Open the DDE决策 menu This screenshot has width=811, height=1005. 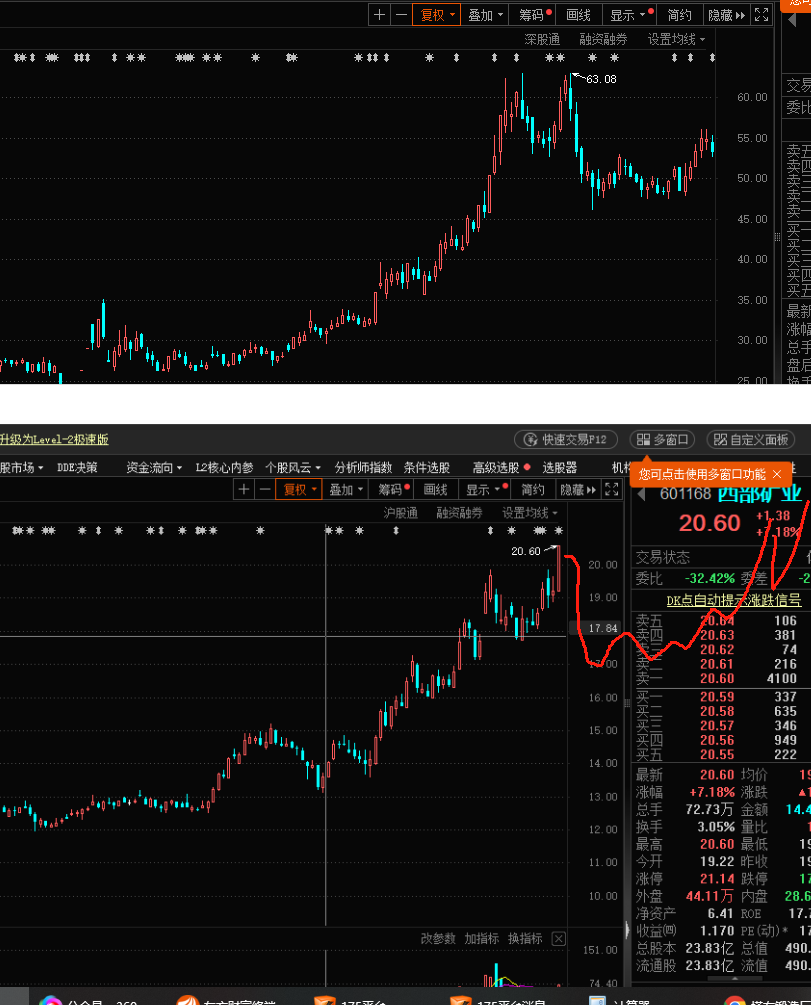77,467
